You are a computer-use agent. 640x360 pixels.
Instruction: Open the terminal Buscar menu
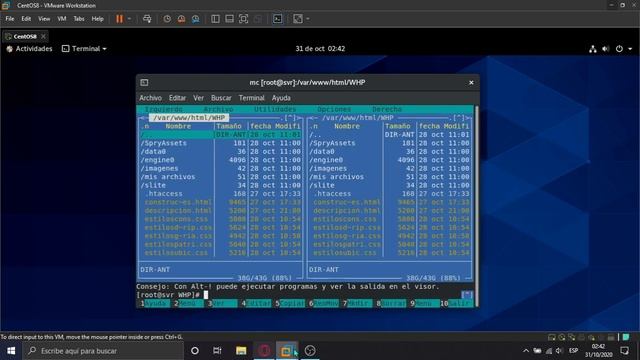click(221, 98)
